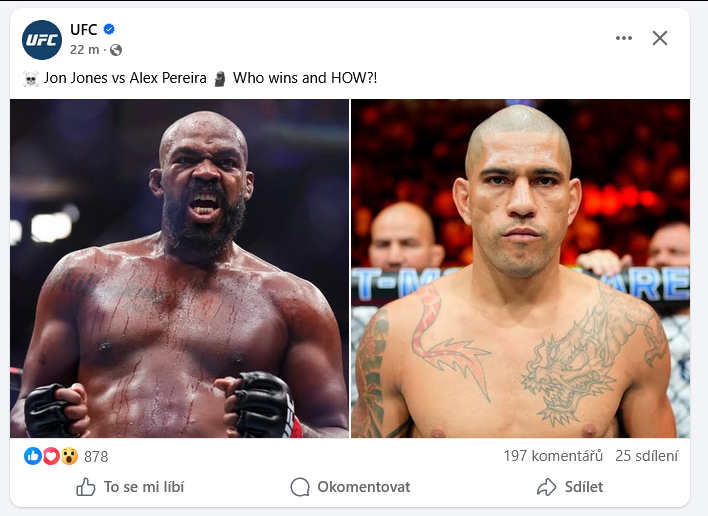The width and height of the screenshot is (708, 516).
Task: Close the post with the X button
Action: [x=660, y=38]
